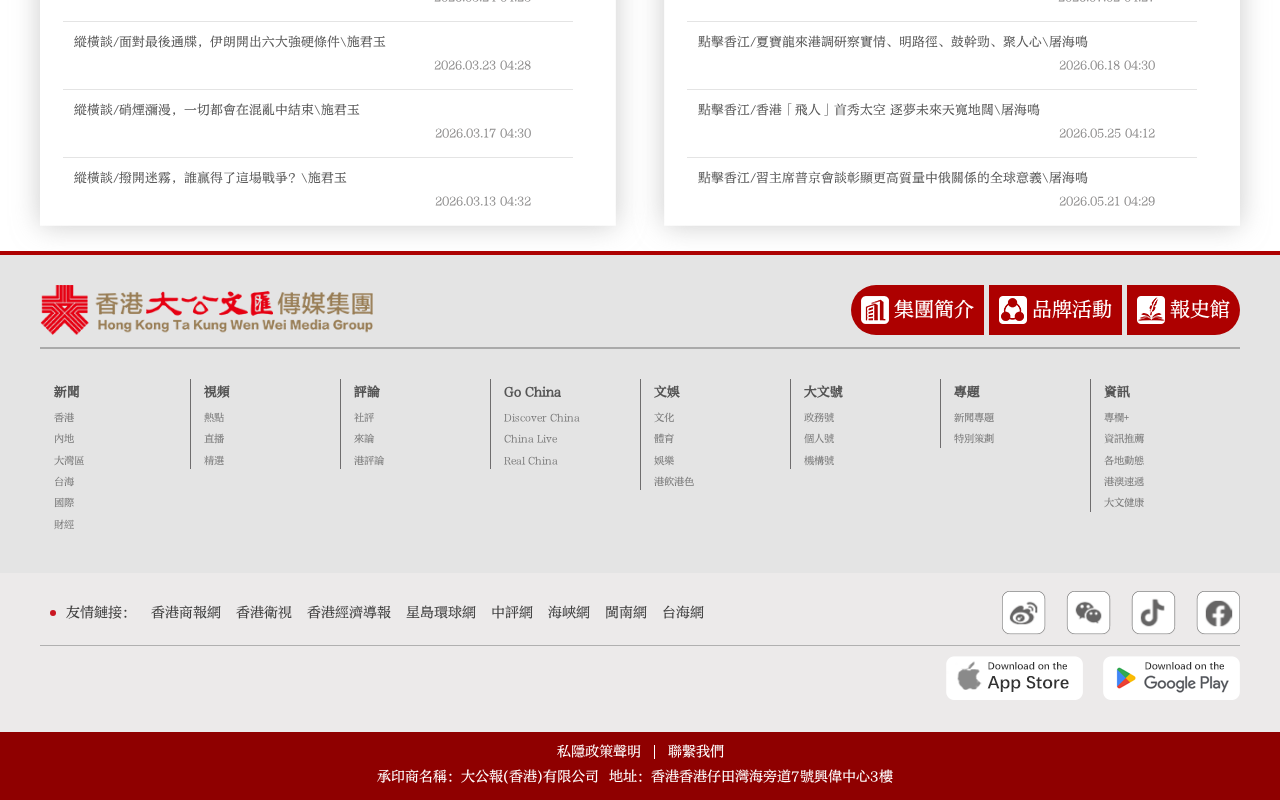This screenshot has width=1280, height=800.
Task: Open the Google Play download badge
Action: coord(1171,678)
